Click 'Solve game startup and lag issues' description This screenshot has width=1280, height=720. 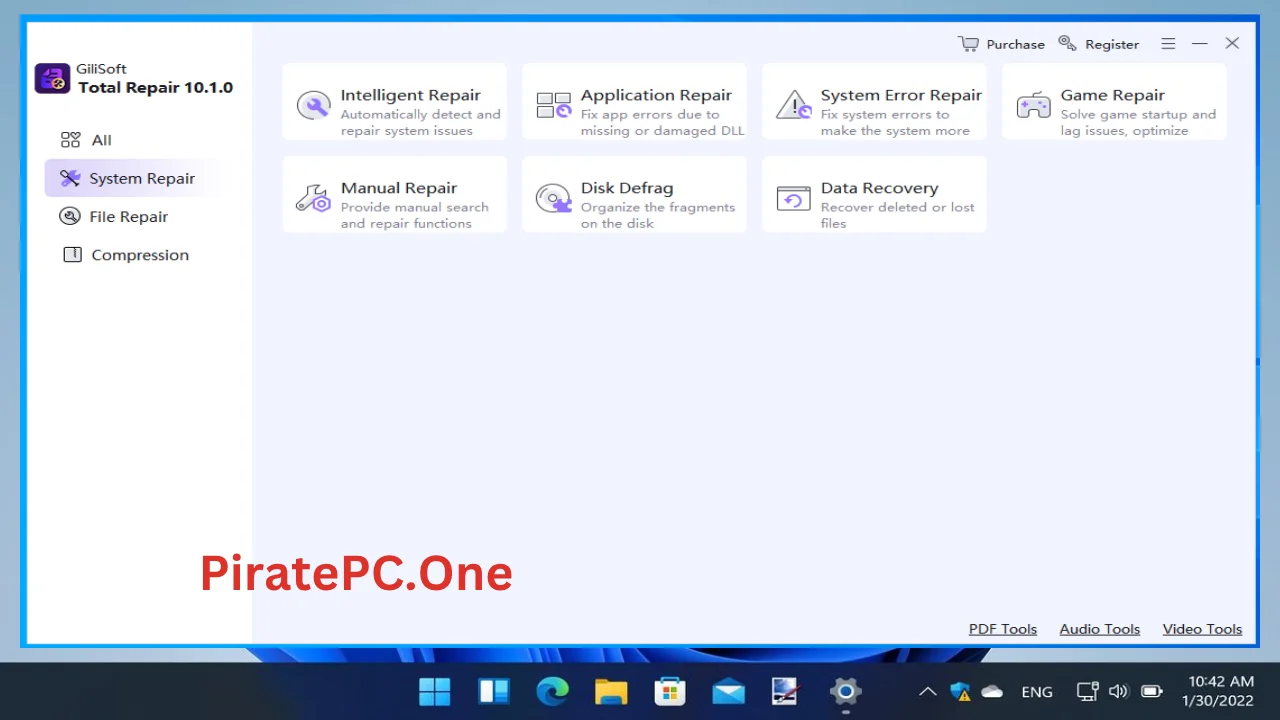(x=1138, y=123)
